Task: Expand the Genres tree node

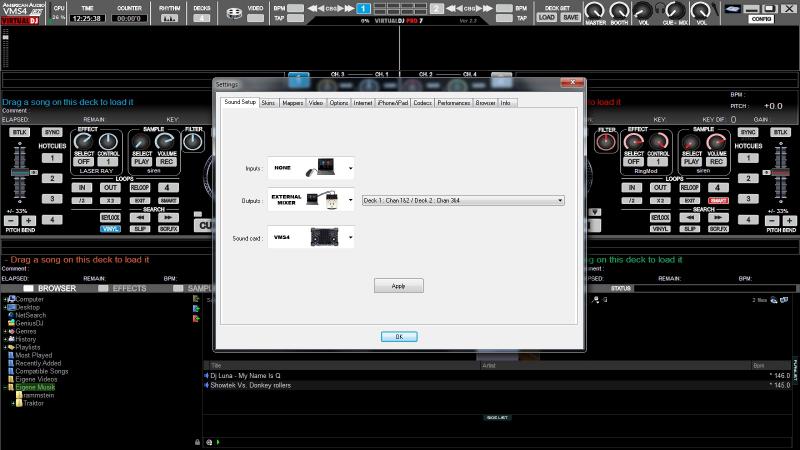Action: pyautogui.click(x=5, y=331)
